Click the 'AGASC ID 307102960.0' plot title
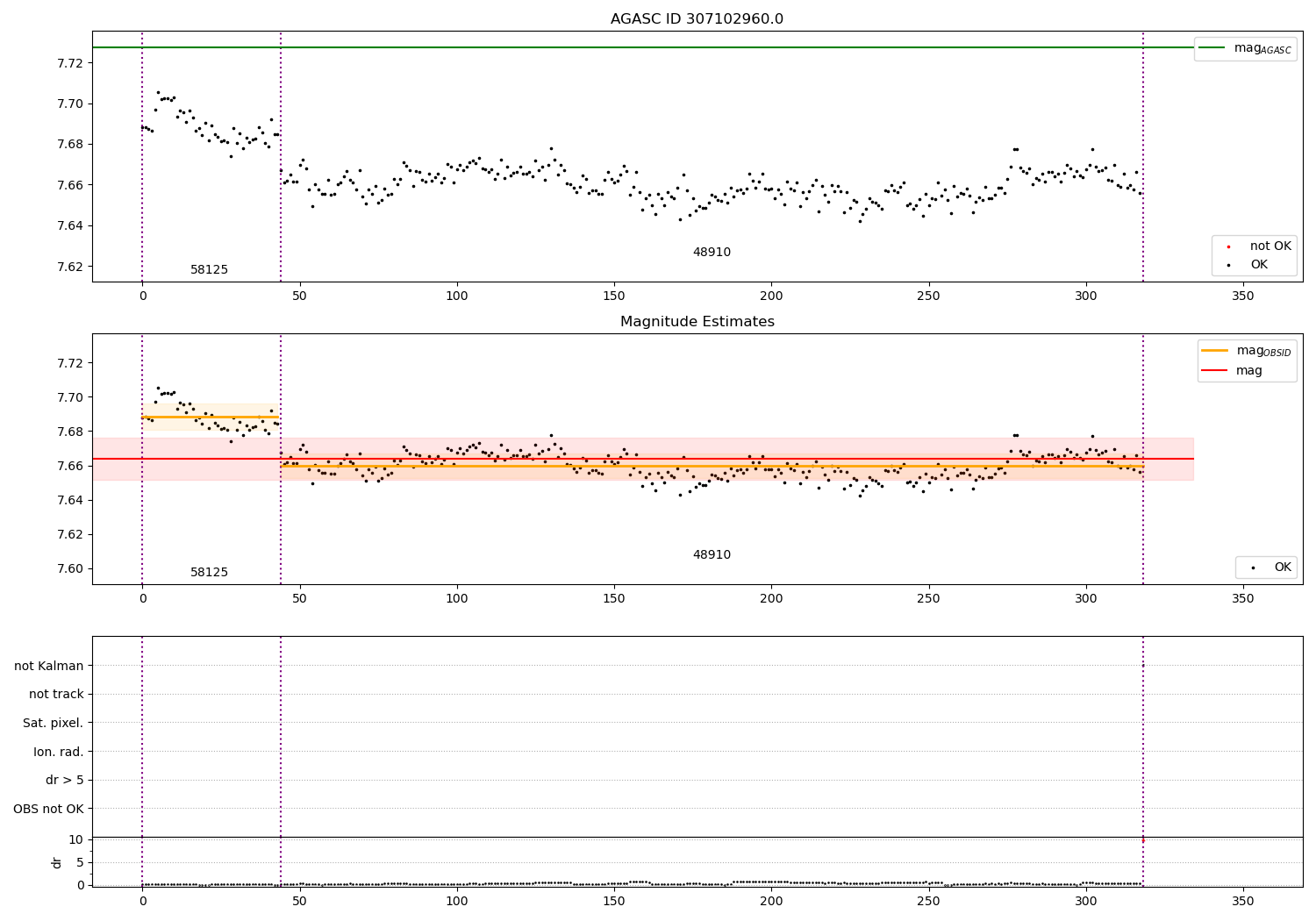The image size is (1316, 921). point(697,19)
